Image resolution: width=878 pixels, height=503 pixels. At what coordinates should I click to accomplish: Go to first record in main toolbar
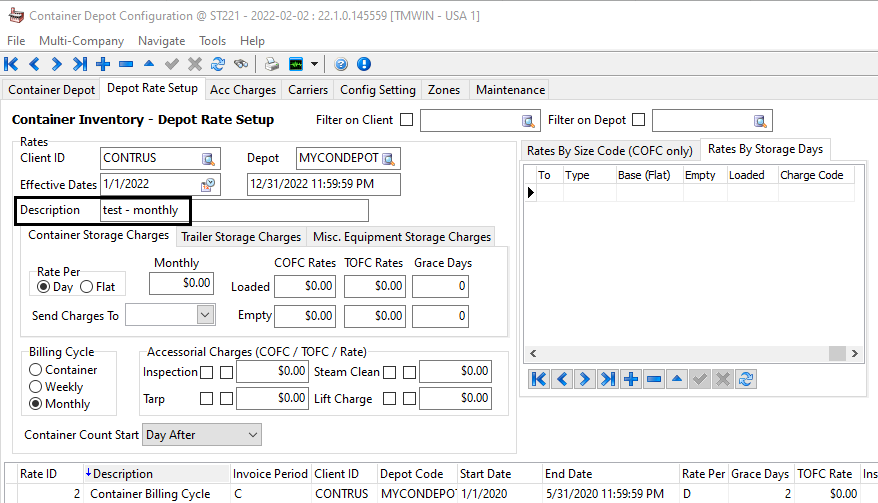[x=12, y=64]
